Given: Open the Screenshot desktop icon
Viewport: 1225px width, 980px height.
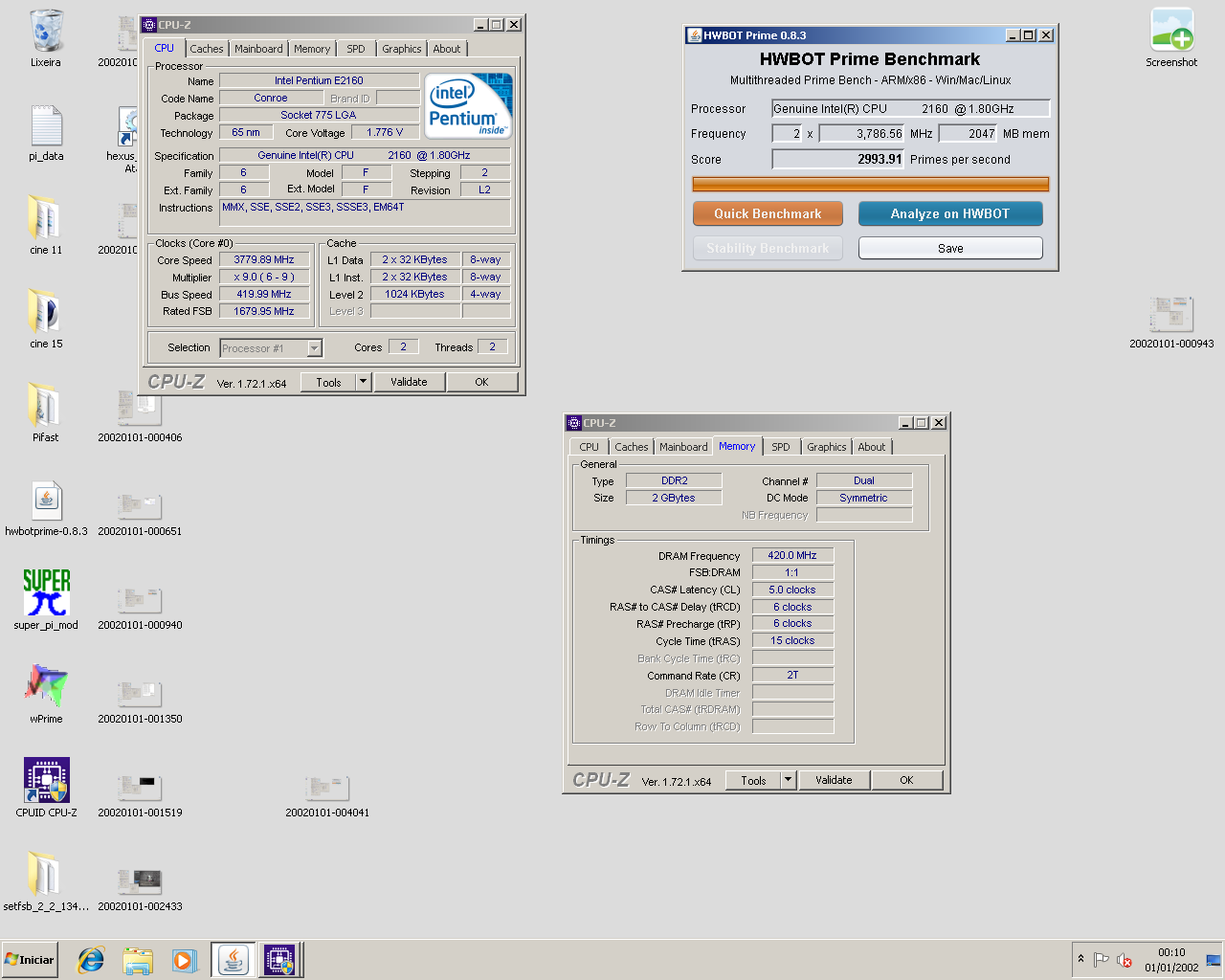Looking at the screenshot, I should pyautogui.click(x=1171, y=38).
